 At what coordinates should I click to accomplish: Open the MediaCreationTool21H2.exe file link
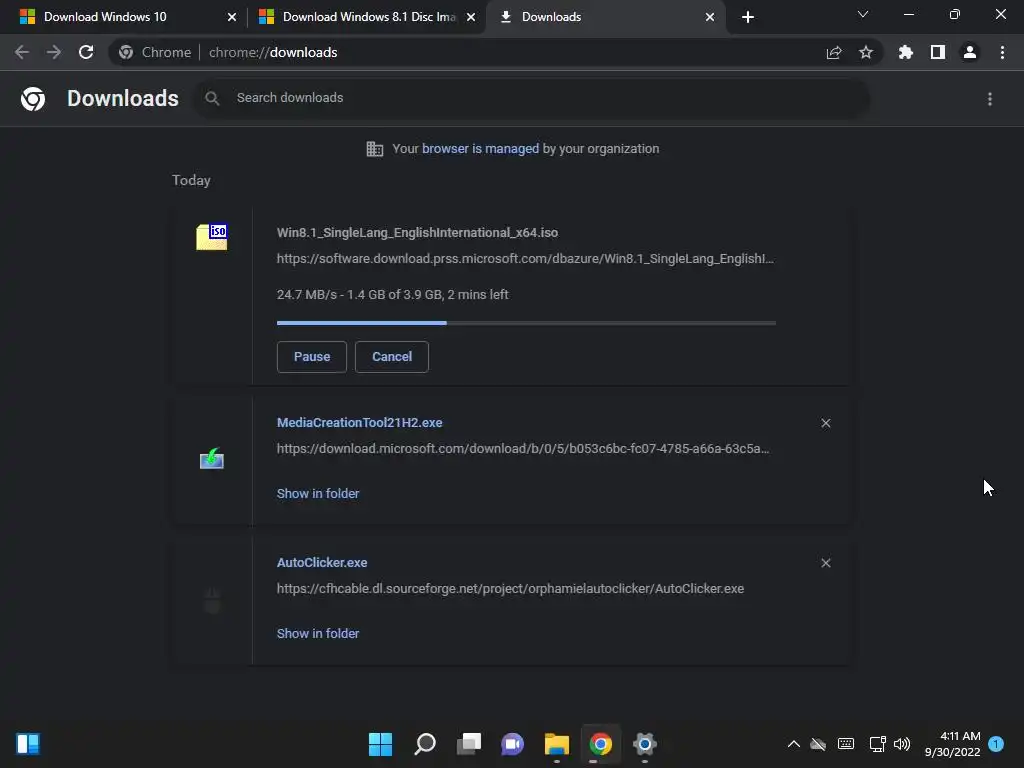pos(360,423)
